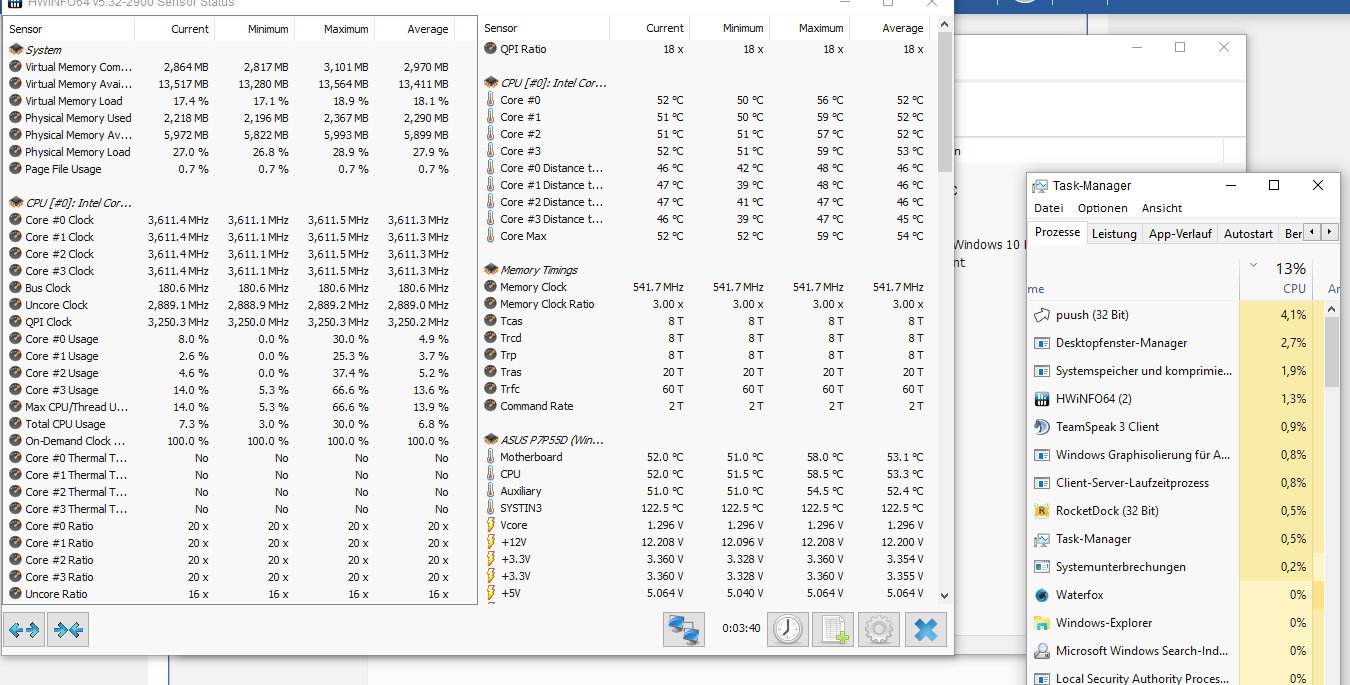Open HWiNFO sensor settings gear icon

[879, 630]
